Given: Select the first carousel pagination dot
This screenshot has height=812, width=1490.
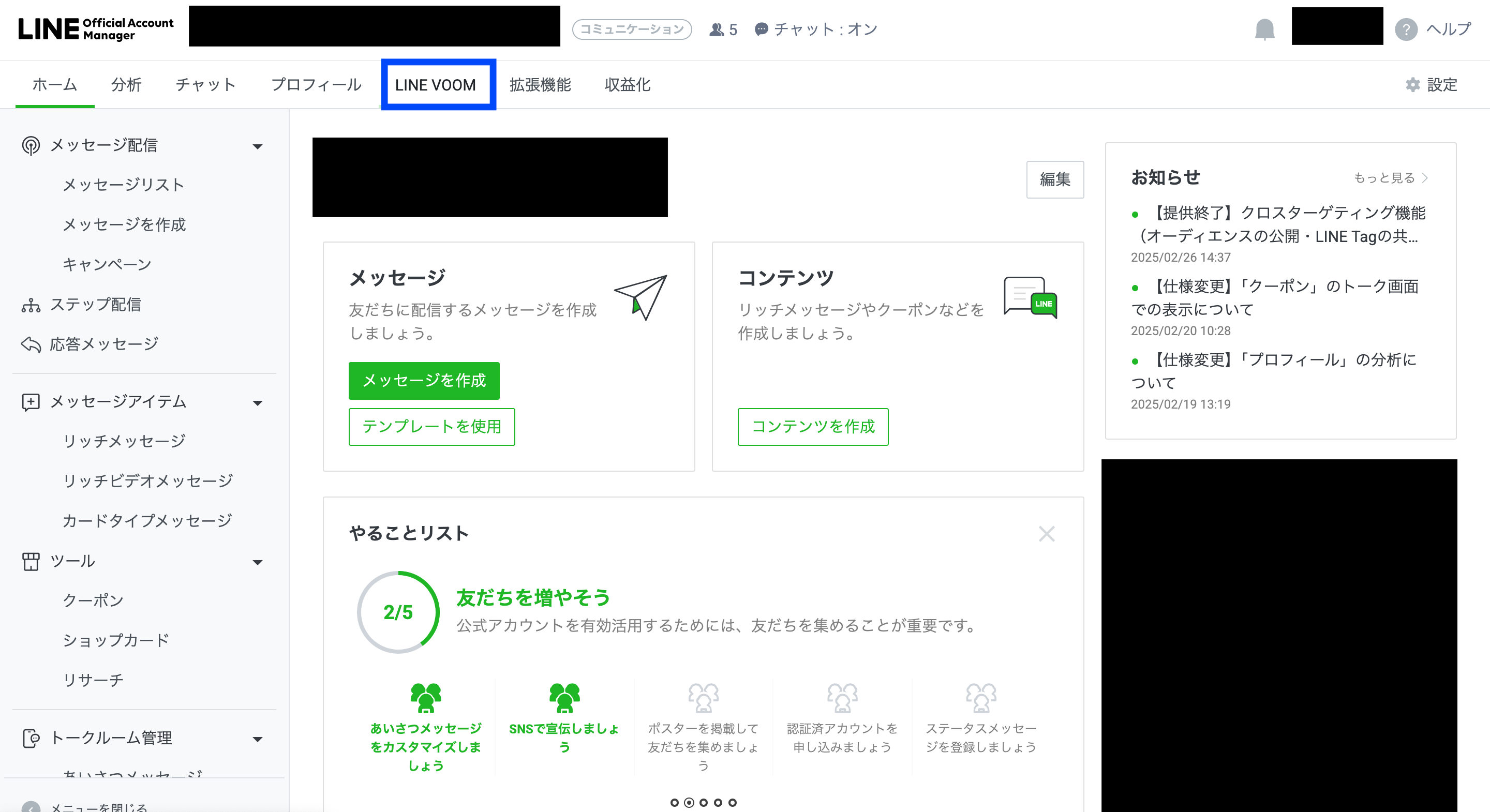Looking at the screenshot, I should point(675,802).
